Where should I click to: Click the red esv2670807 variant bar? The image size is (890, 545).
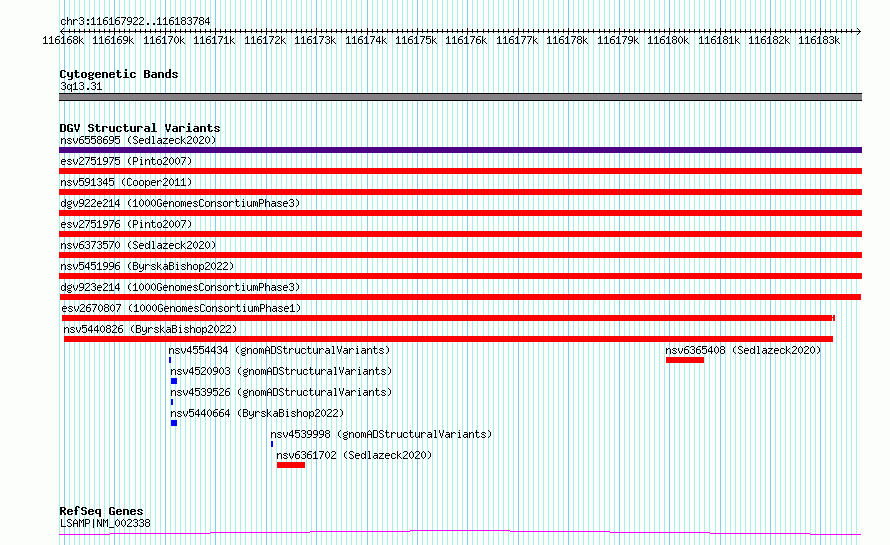[x=448, y=318]
